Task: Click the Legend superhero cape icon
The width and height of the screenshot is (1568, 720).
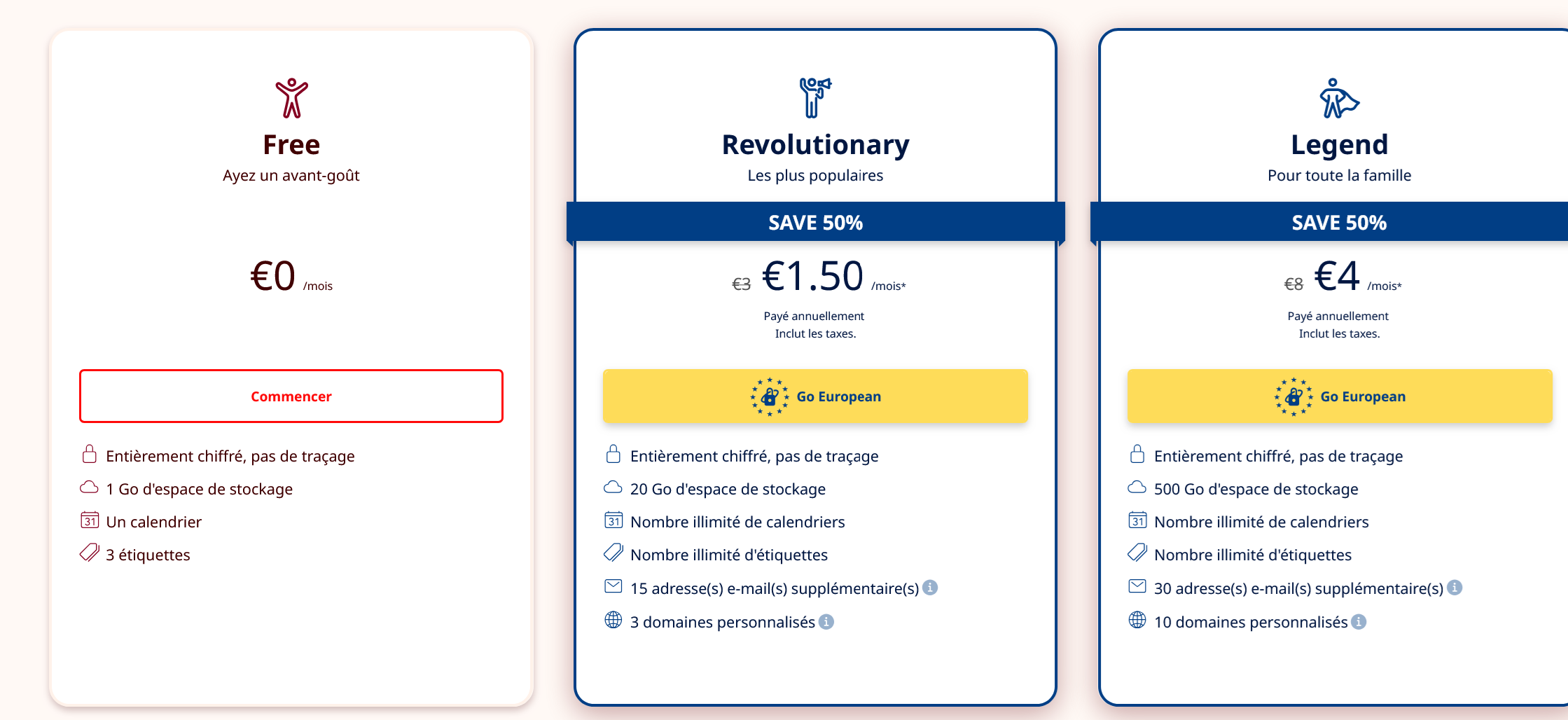Action: 1338,98
